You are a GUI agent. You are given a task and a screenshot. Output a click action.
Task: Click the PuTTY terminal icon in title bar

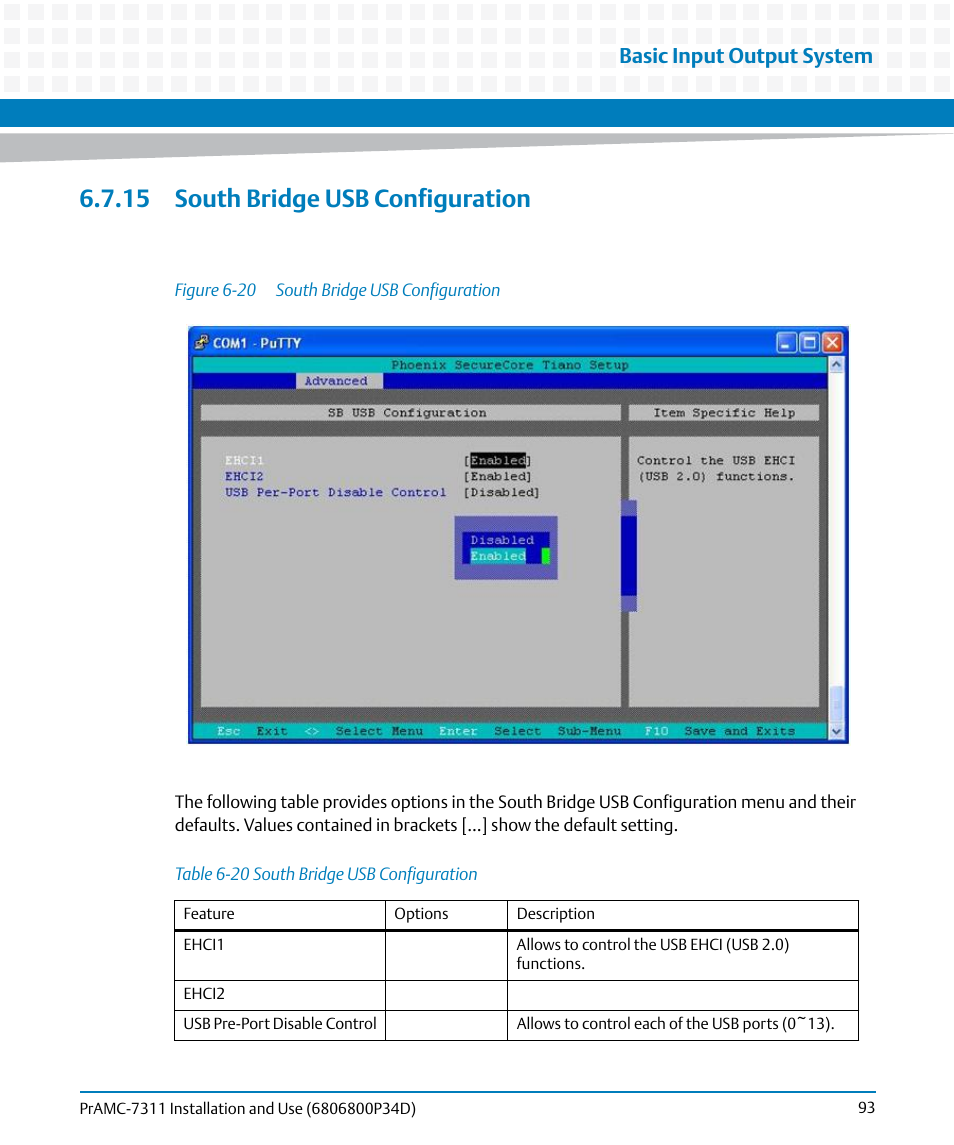coord(201,342)
